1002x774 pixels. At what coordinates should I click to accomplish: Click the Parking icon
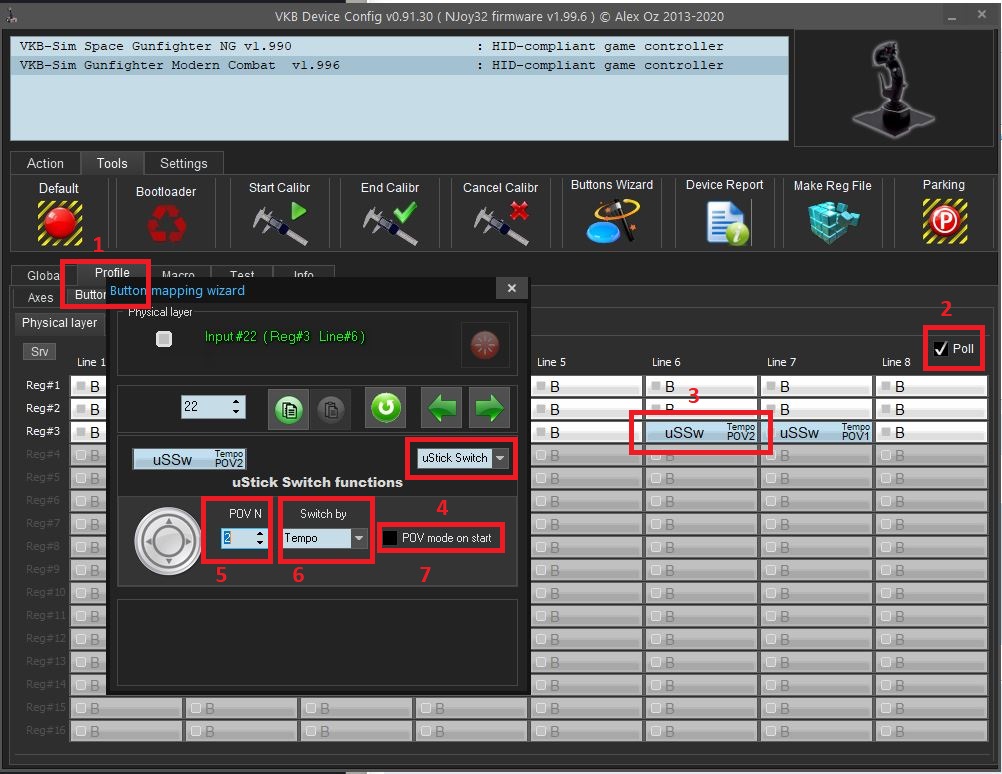944,222
